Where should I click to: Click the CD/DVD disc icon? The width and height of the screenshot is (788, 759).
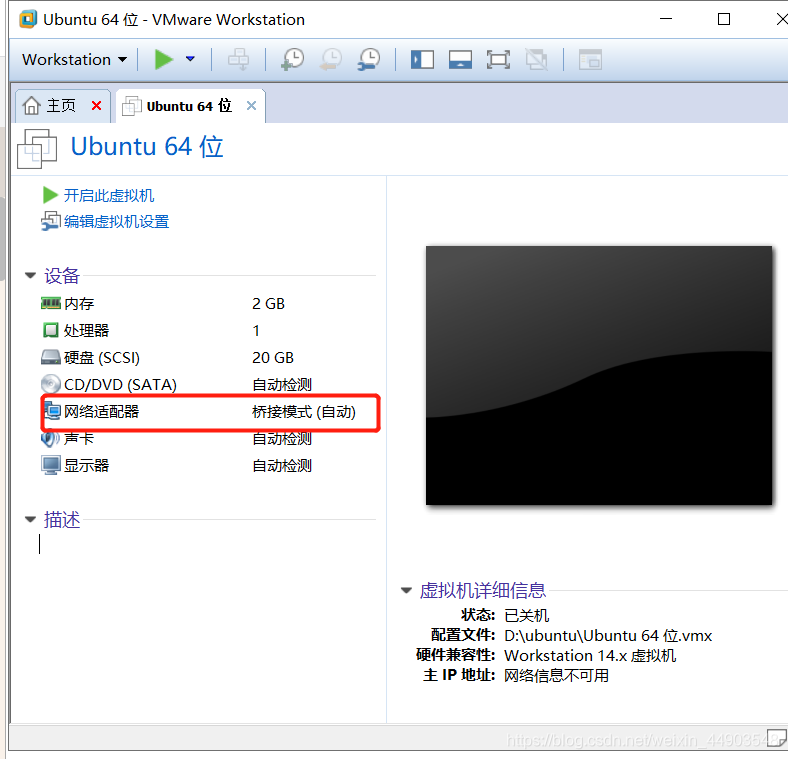[x=50, y=384]
